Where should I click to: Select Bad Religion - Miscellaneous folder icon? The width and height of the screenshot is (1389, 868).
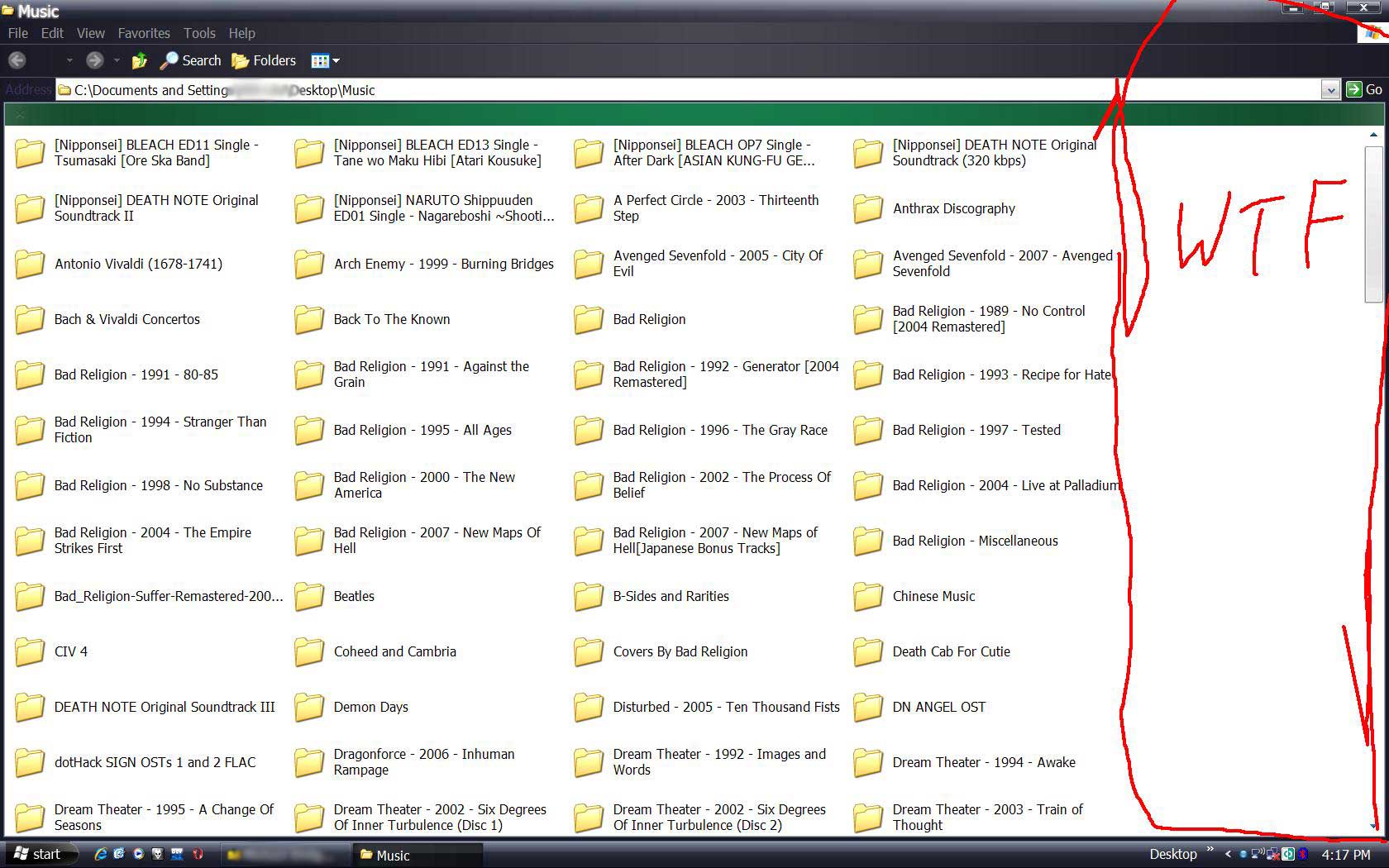point(868,541)
